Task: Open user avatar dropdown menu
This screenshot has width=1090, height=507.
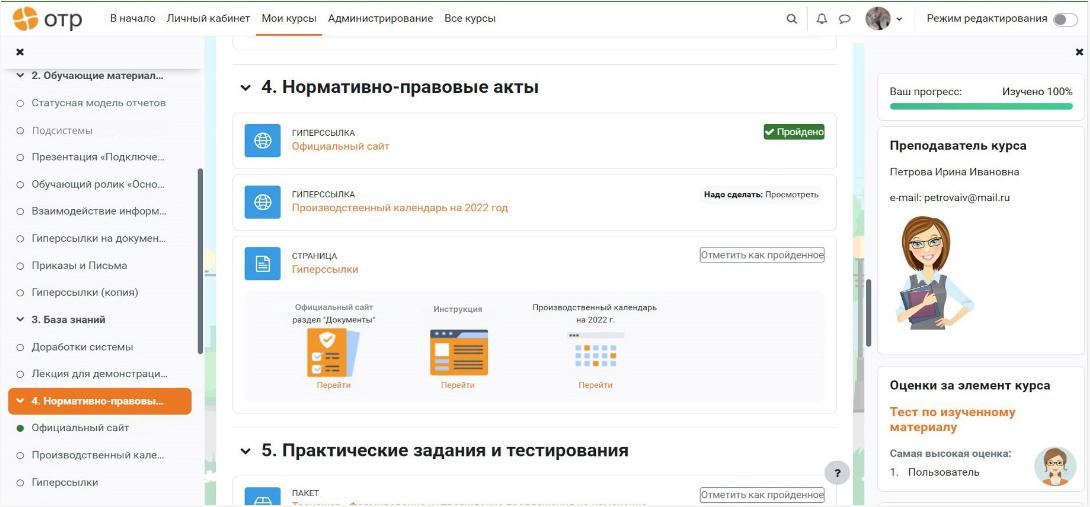Action: (884, 19)
